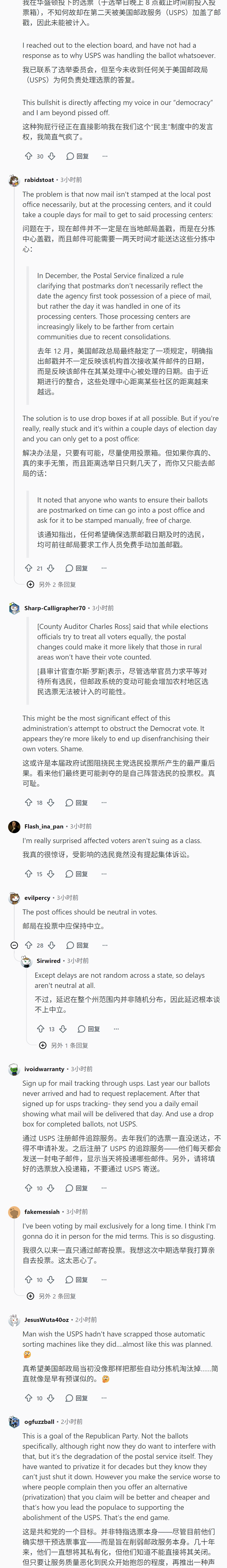Viewport: 227px width, 1568px height.
Task: Upvote Flash_ina_pan's comment
Action: (x=28, y=873)
